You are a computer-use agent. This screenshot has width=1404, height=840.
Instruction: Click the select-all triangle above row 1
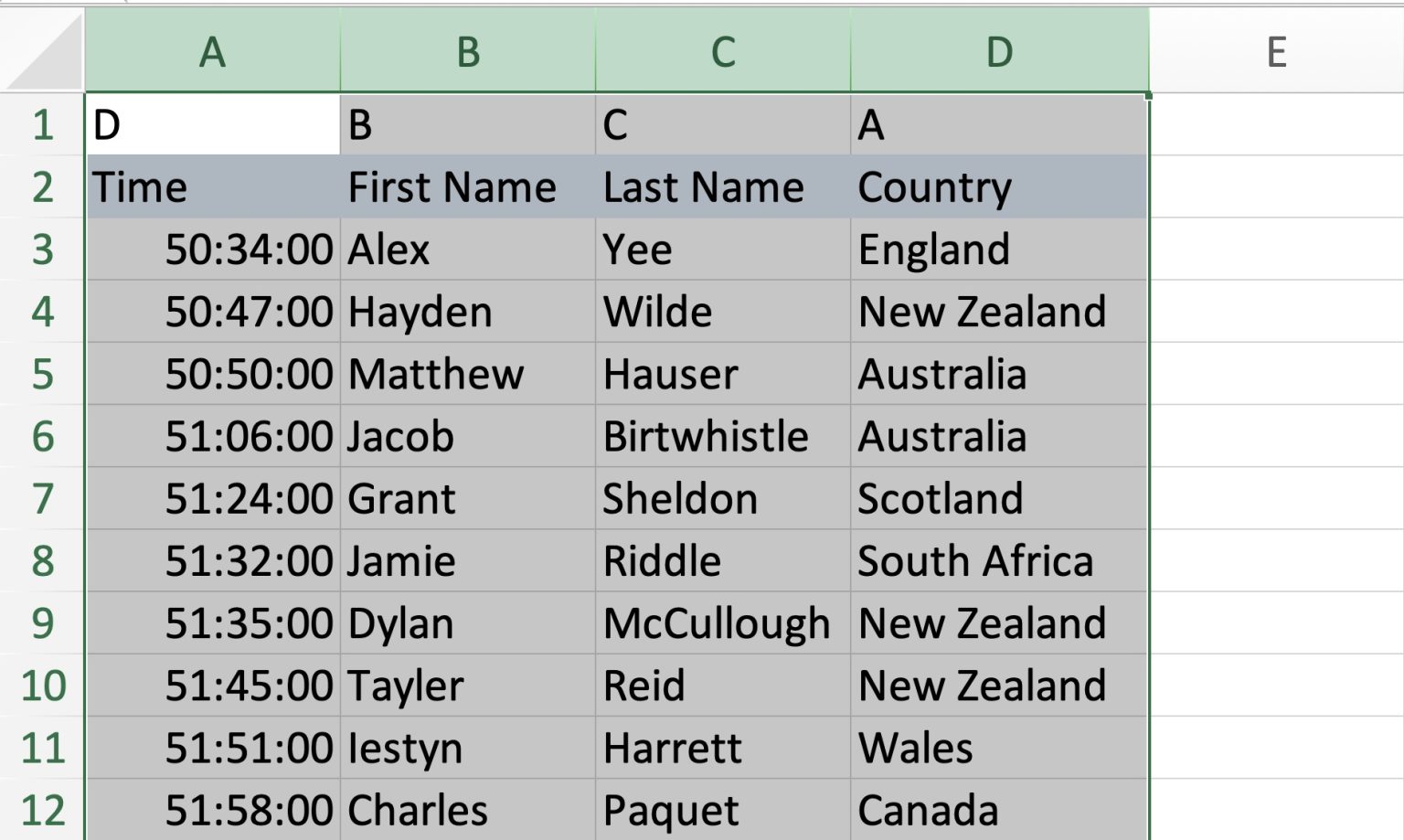tap(41, 52)
